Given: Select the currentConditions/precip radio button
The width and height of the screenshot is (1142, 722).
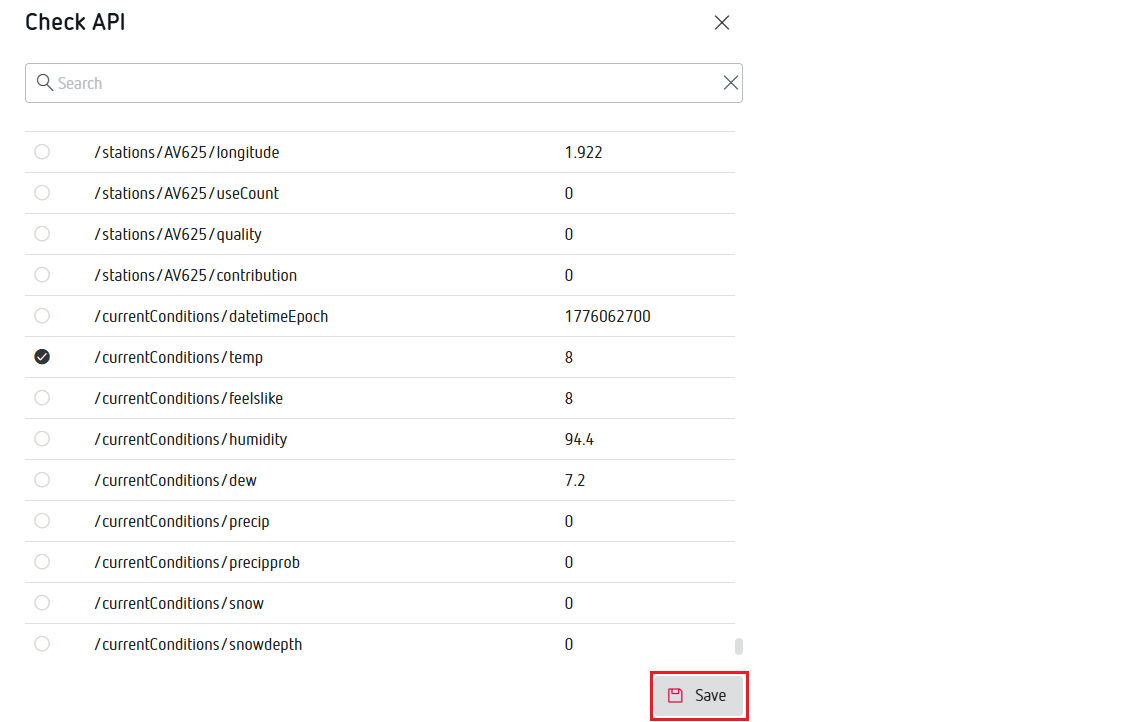Looking at the screenshot, I should pos(42,521).
